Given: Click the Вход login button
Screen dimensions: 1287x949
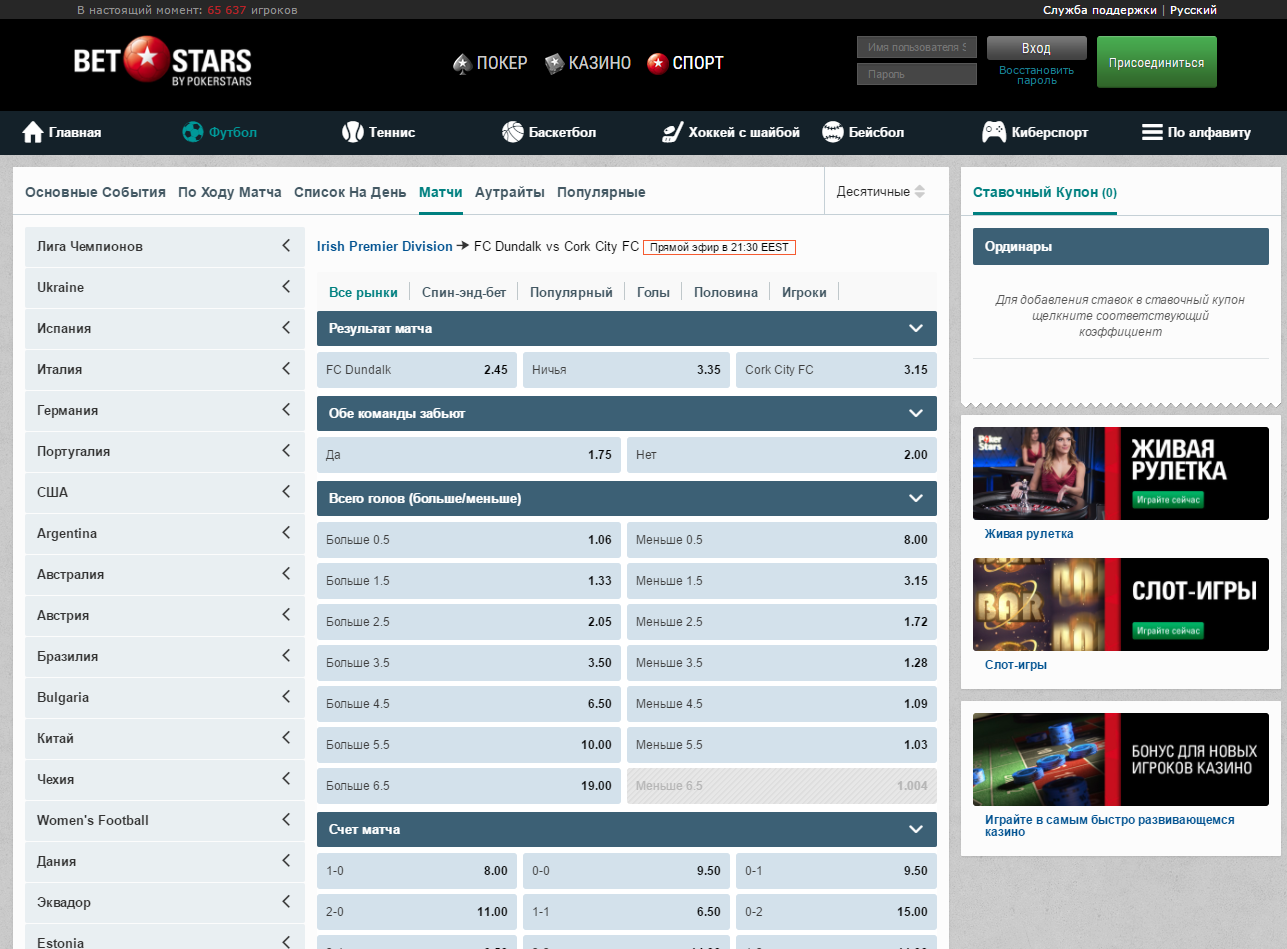Looking at the screenshot, I should tap(1036, 48).
